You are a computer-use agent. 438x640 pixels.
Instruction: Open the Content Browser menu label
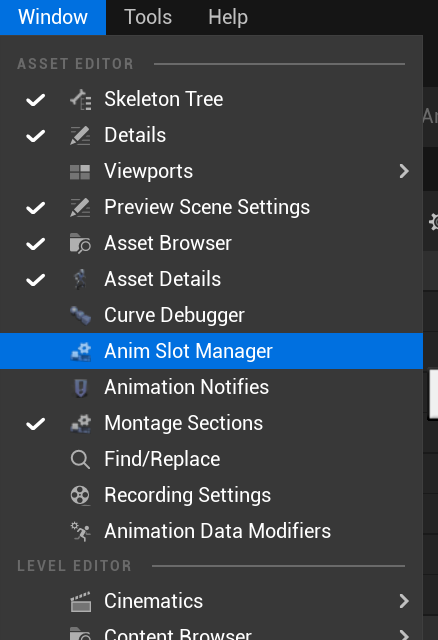(x=178, y=634)
